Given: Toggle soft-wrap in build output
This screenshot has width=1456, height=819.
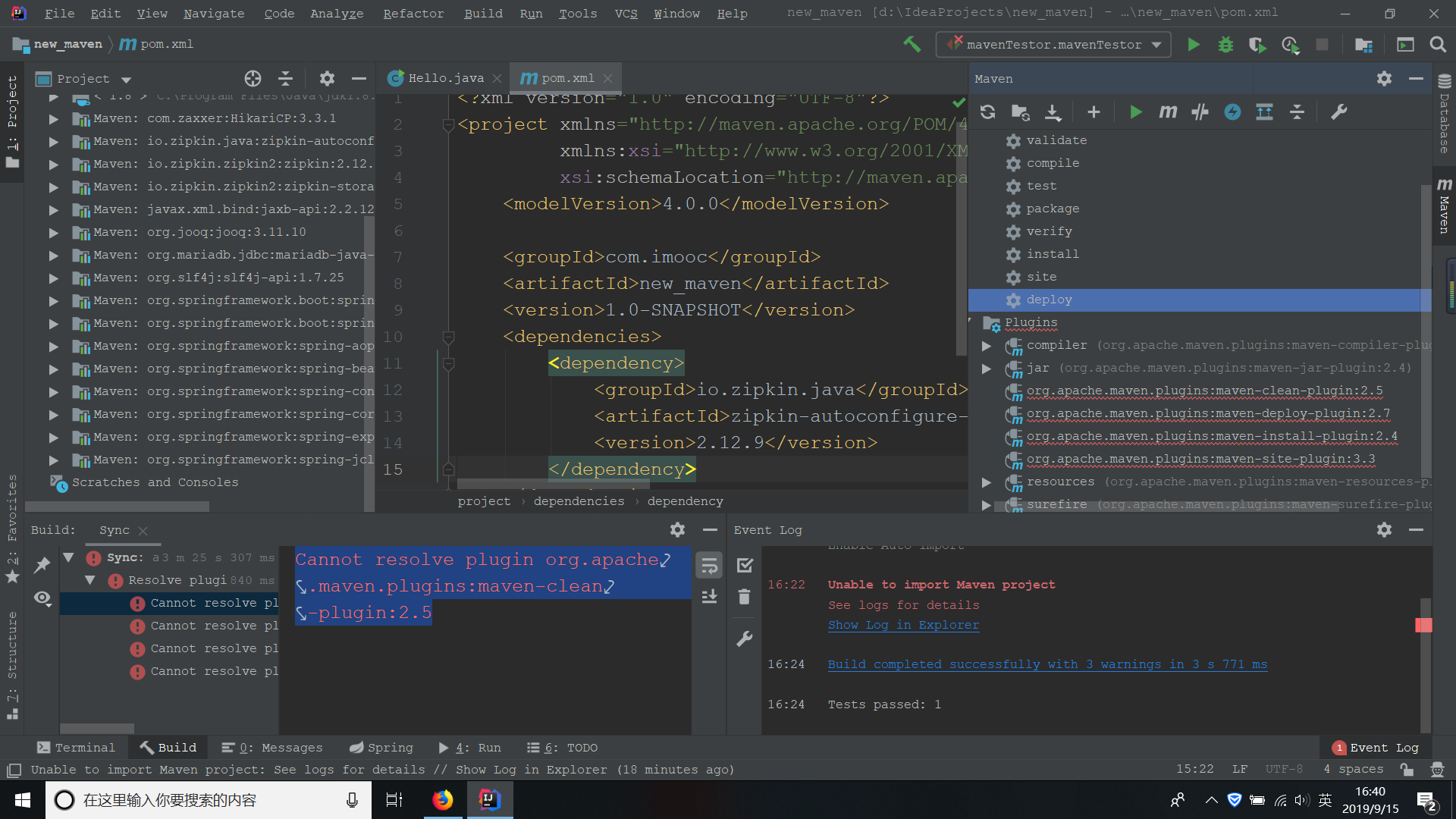Looking at the screenshot, I should point(709,565).
